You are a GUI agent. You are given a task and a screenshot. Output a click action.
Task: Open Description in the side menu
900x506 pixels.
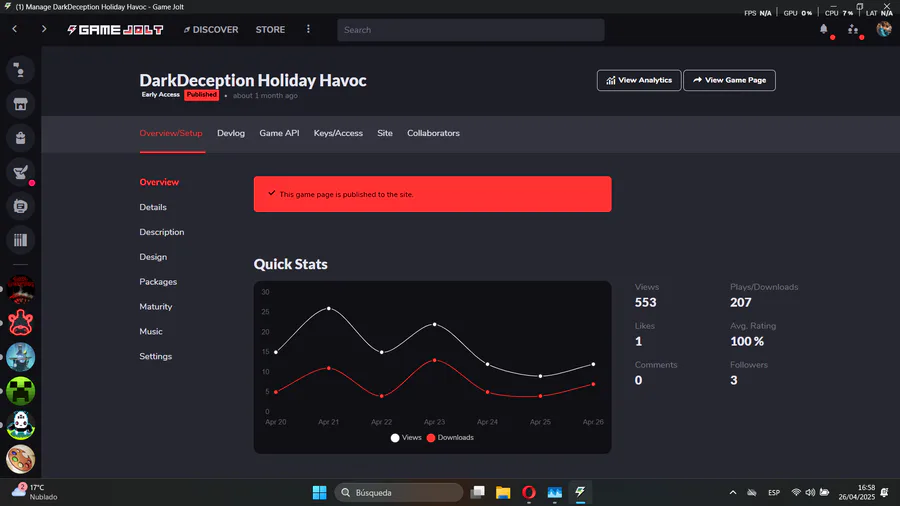[x=162, y=232]
